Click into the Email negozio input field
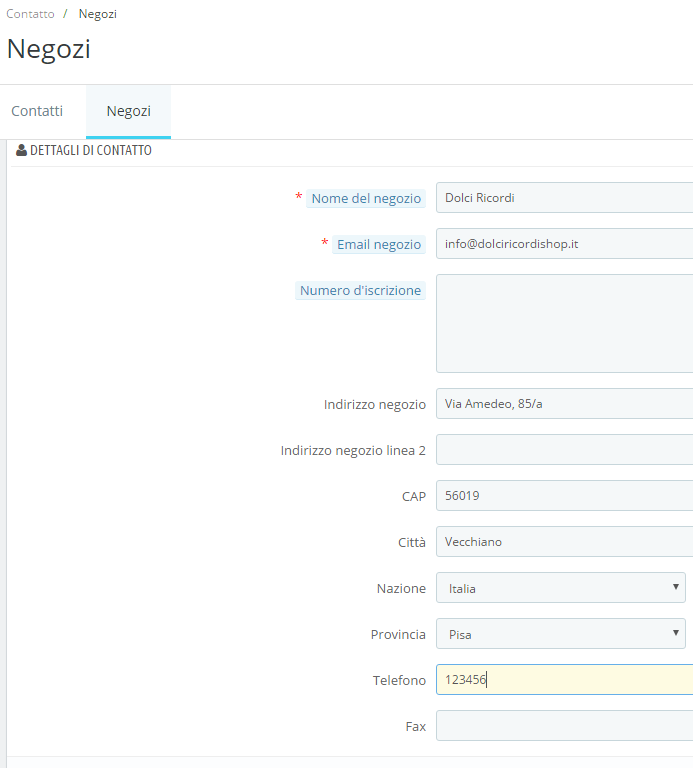The height and width of the screenshot is (768, 693). point(564,244)
